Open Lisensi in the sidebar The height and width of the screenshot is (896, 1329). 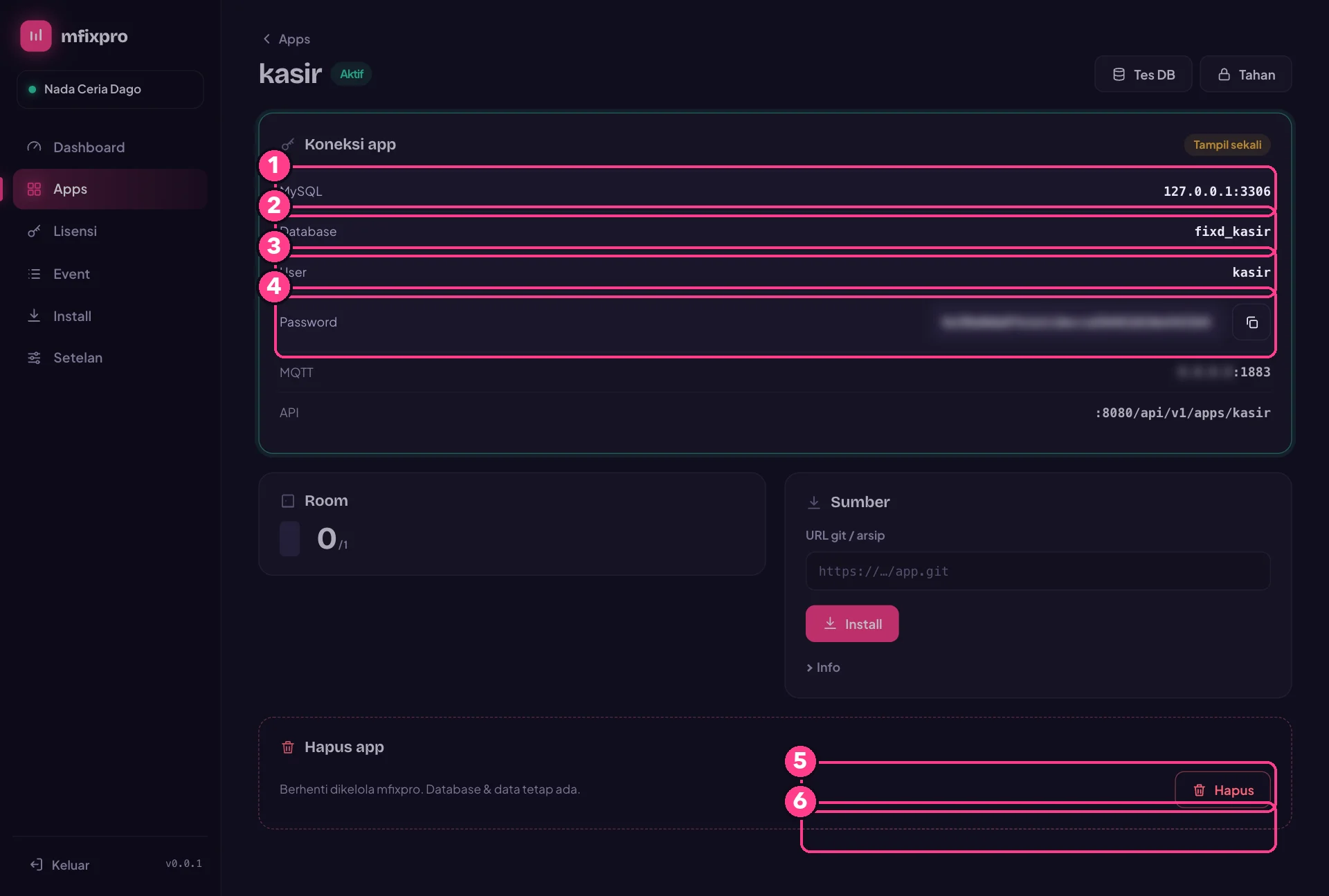(110, 231)
